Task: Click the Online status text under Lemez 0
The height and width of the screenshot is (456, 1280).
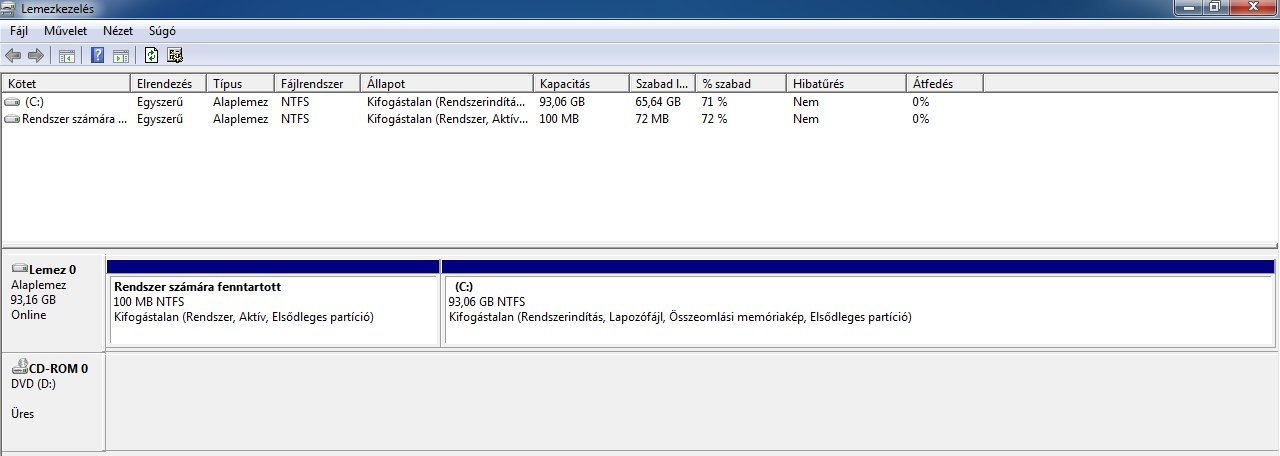Action: tap(28, 315)
